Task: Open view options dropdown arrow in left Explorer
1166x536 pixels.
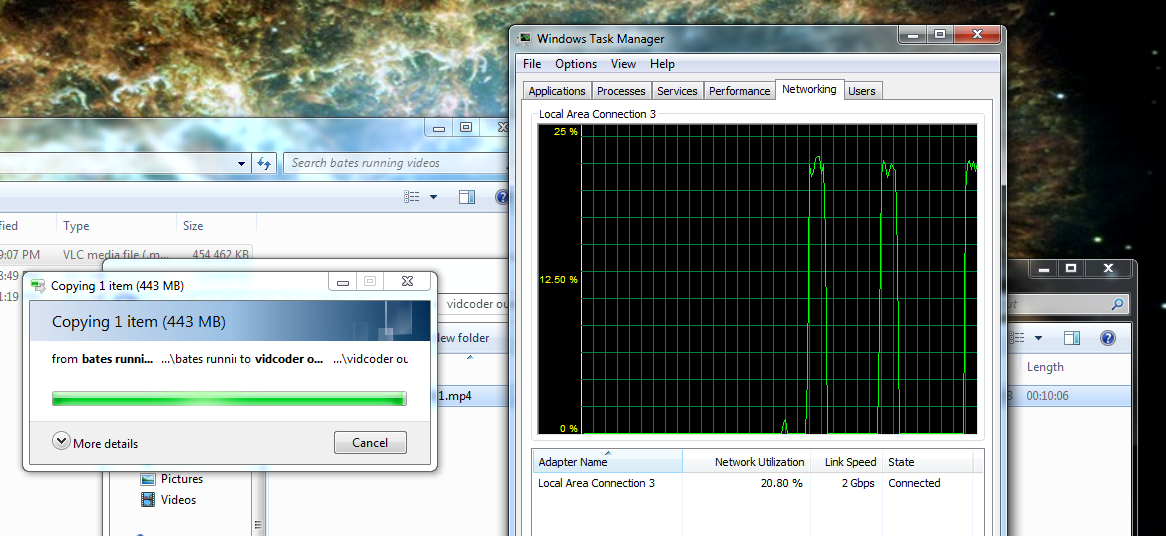Action: (434, 197)
